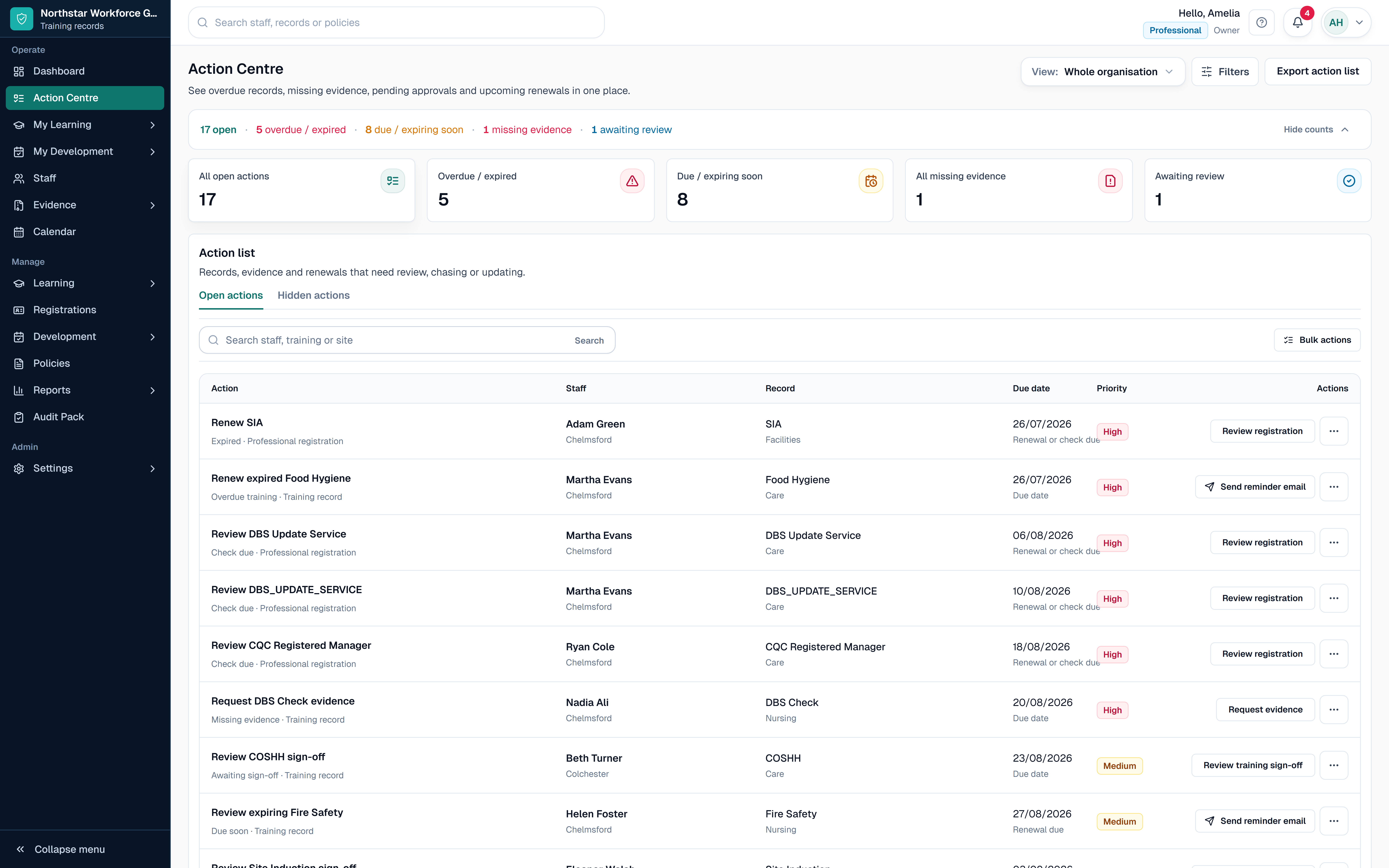Expand the My Learning submenu
The width and height of the screenshot is (1389, 868).
click(153, 125)
